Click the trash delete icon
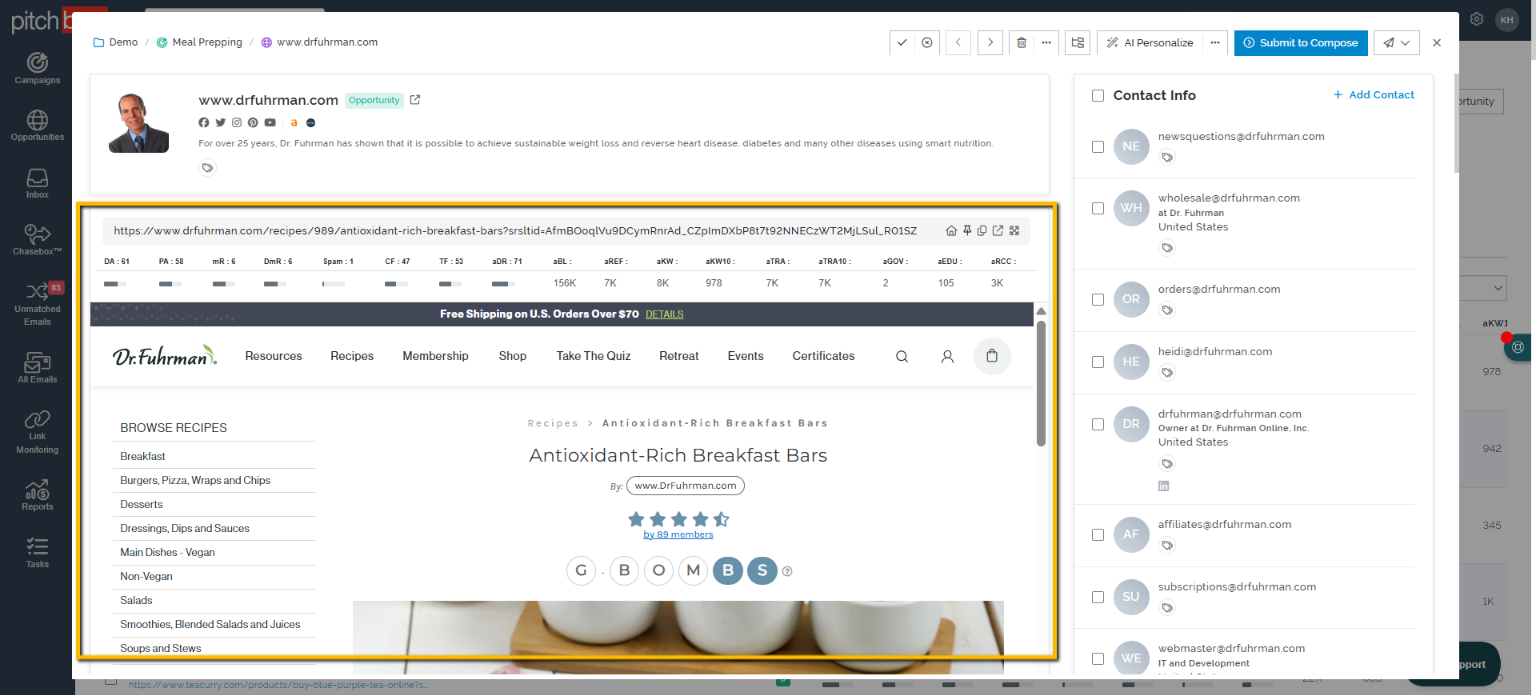Image resolution: width=1536 pixels, height=695 pixels. [x=1021, y=43]
